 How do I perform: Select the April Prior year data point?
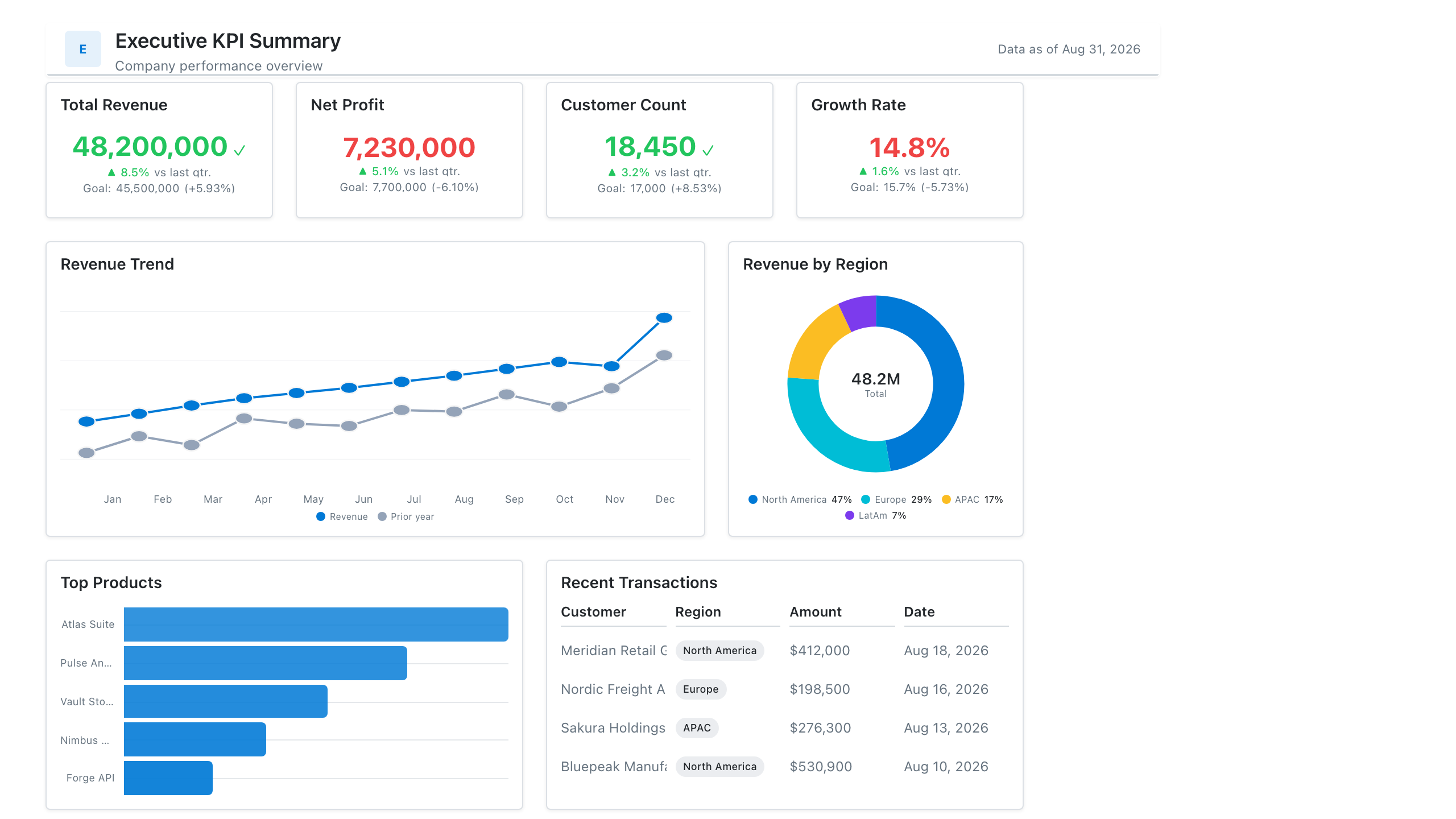click(x=244, y=419)
